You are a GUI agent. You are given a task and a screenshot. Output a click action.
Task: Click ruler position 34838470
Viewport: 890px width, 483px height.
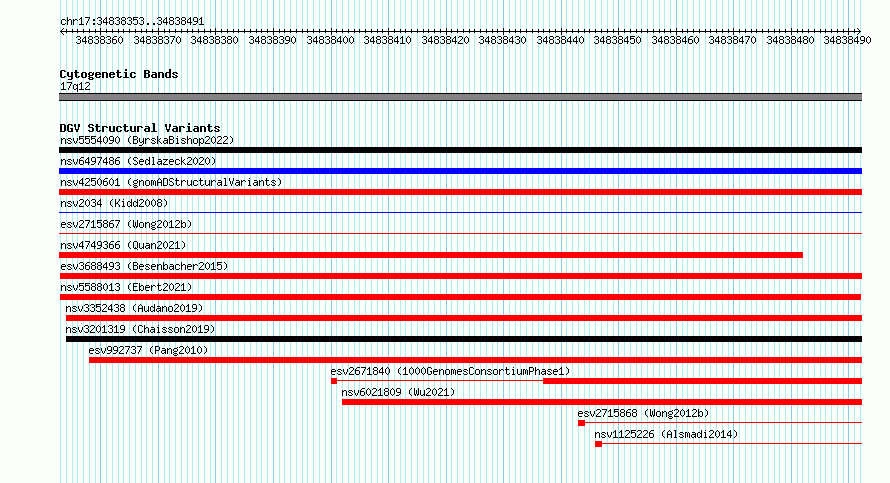733,40
